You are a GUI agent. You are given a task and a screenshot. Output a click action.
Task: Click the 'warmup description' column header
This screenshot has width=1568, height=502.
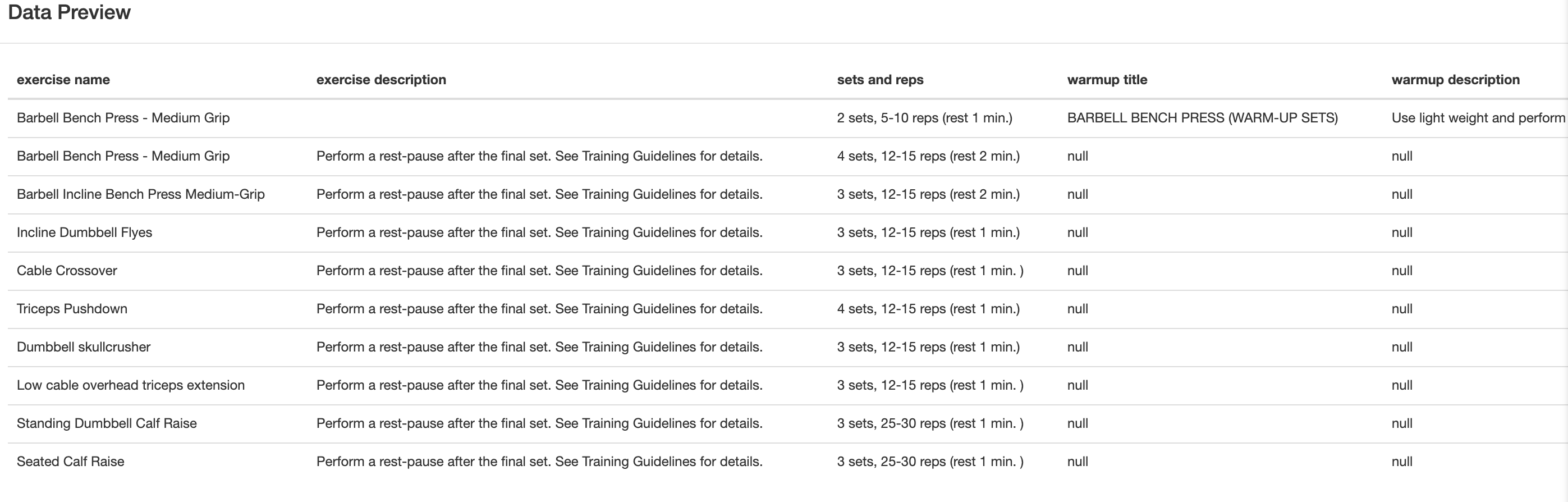coord(1455,80)
